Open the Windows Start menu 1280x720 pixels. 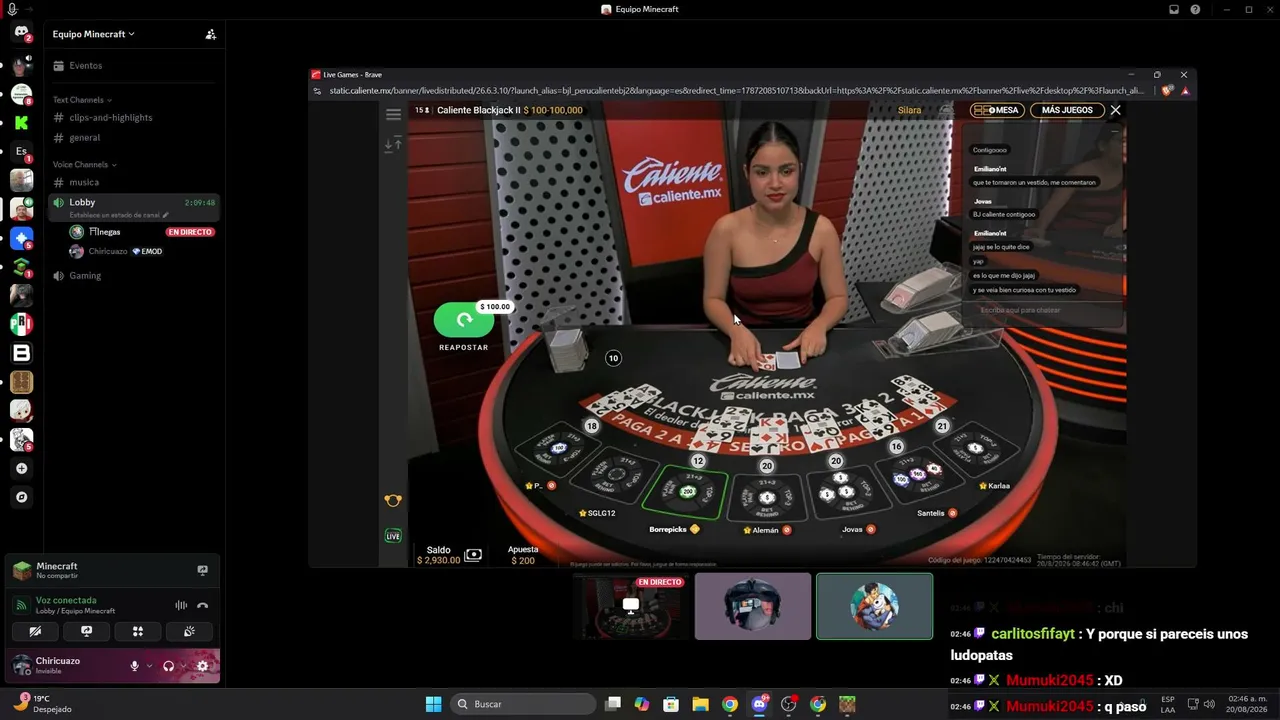433,704
